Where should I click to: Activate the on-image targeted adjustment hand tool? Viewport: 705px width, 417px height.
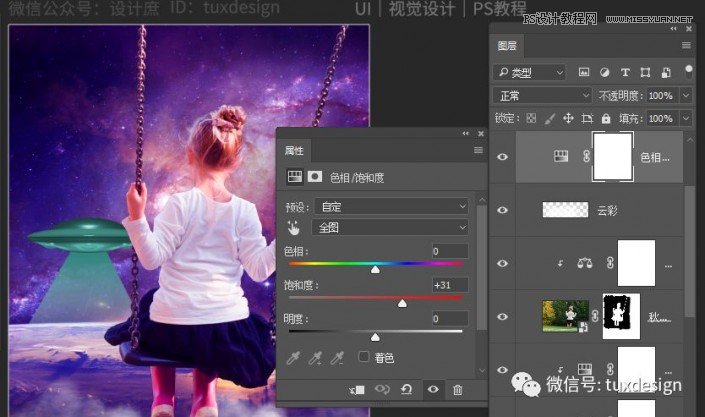point(294,228)
